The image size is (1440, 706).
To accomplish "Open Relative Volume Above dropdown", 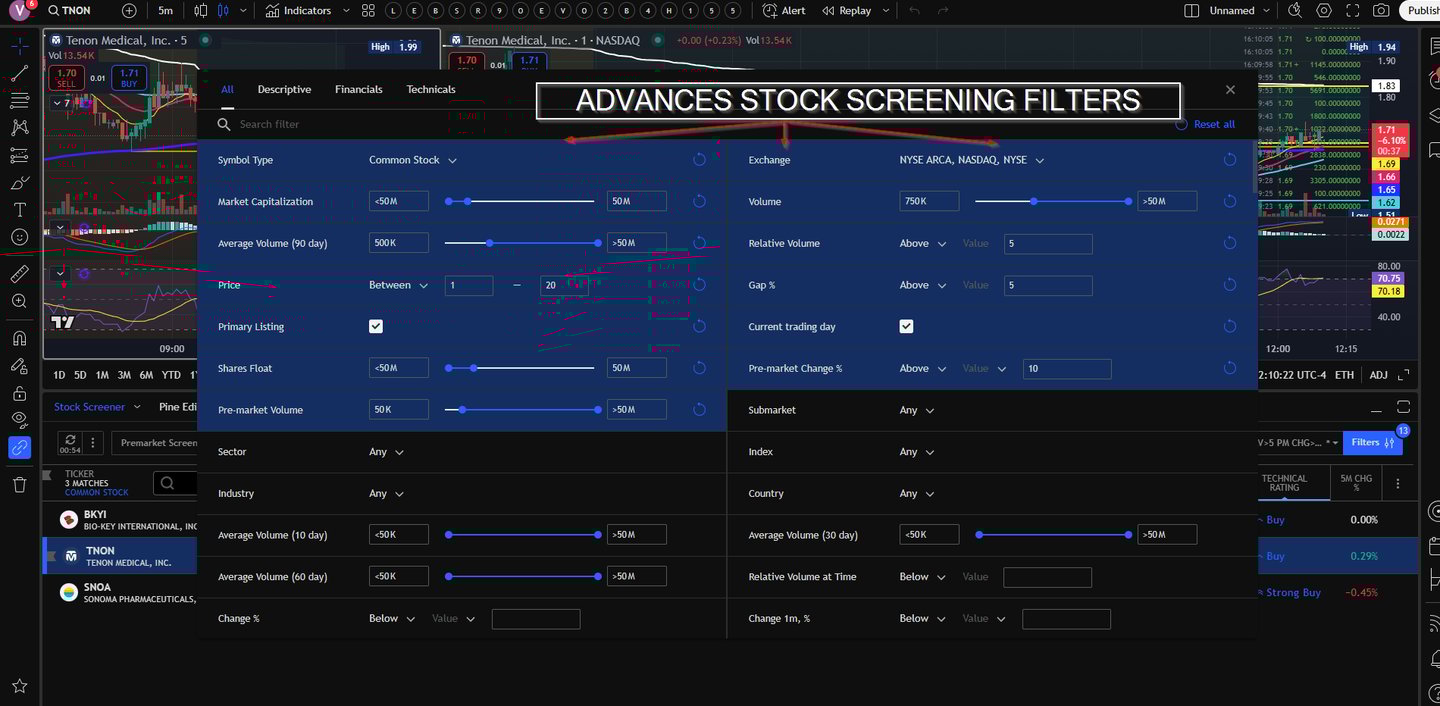I will (923, 243).
